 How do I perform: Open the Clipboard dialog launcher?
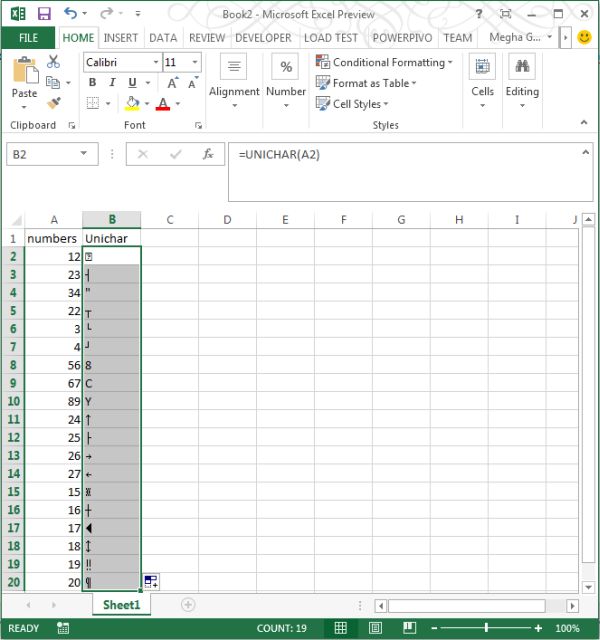click(x=72, y=126)
